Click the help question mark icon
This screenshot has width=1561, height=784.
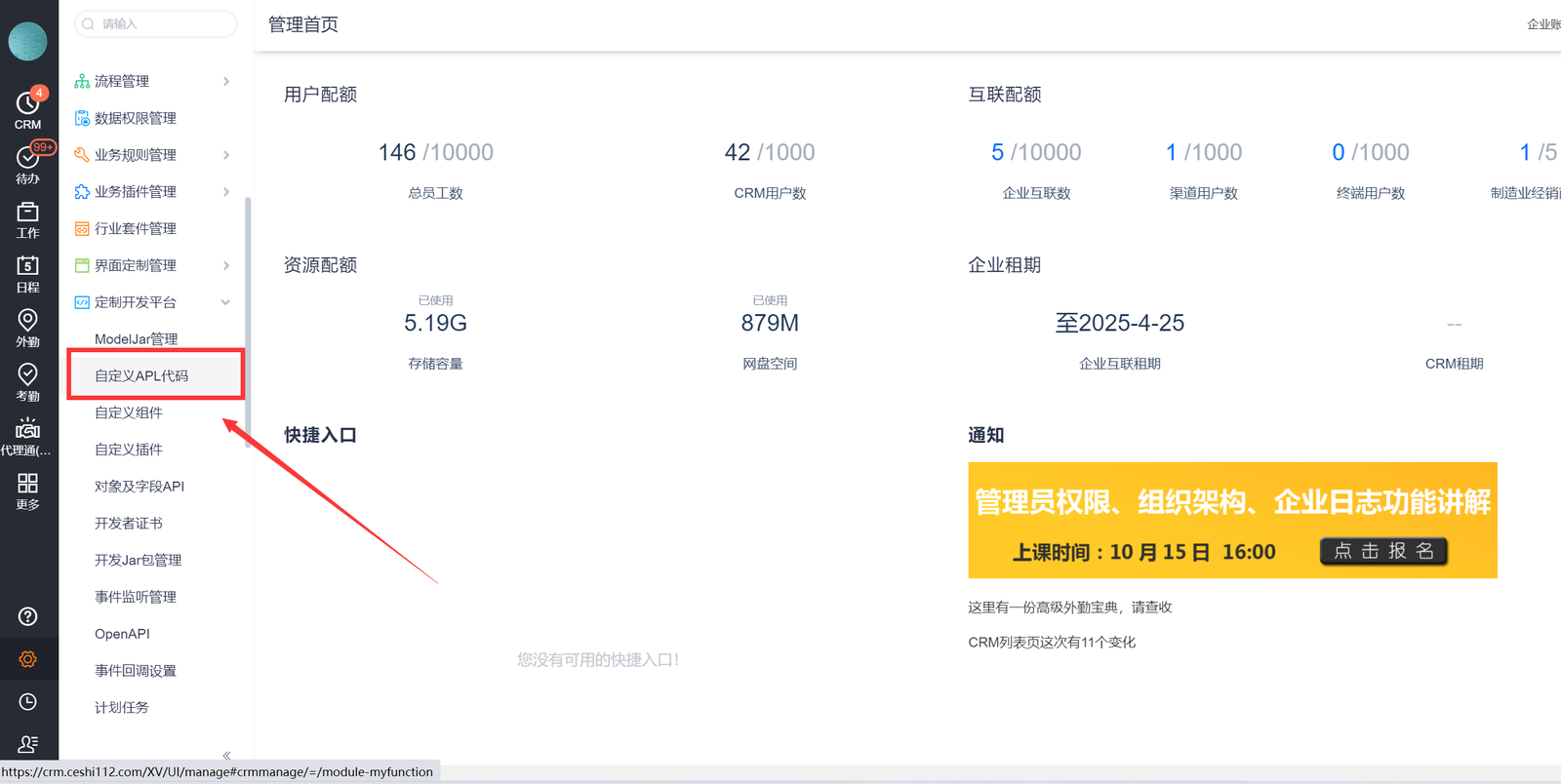(x=27, y=616)
